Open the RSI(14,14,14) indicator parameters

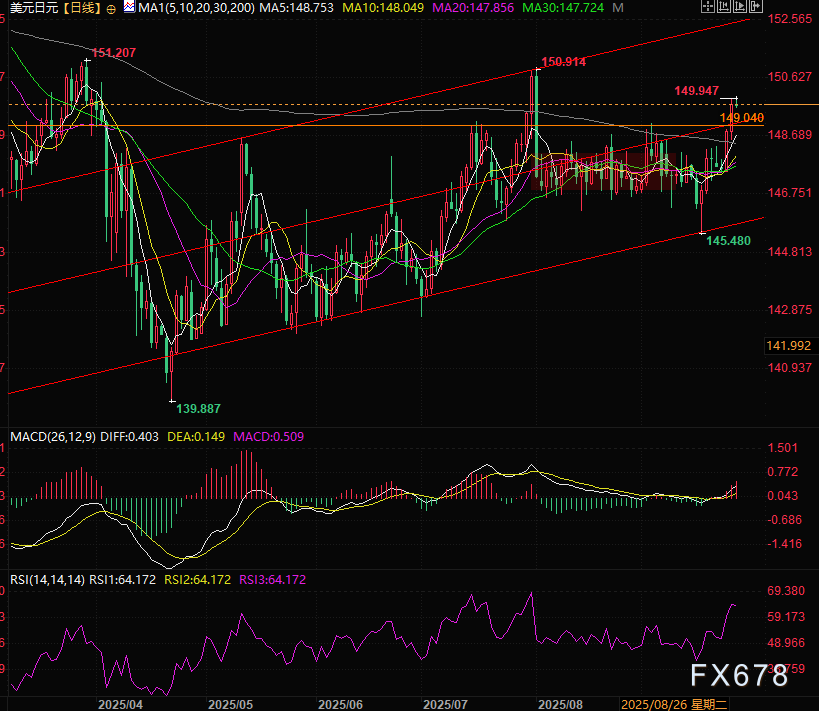click(x=46, y=579)
